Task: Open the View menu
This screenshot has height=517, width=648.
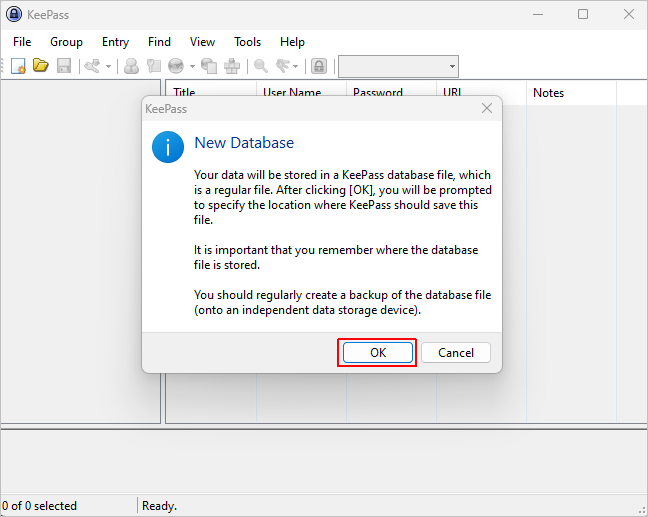Action: (x=202, y=42)
